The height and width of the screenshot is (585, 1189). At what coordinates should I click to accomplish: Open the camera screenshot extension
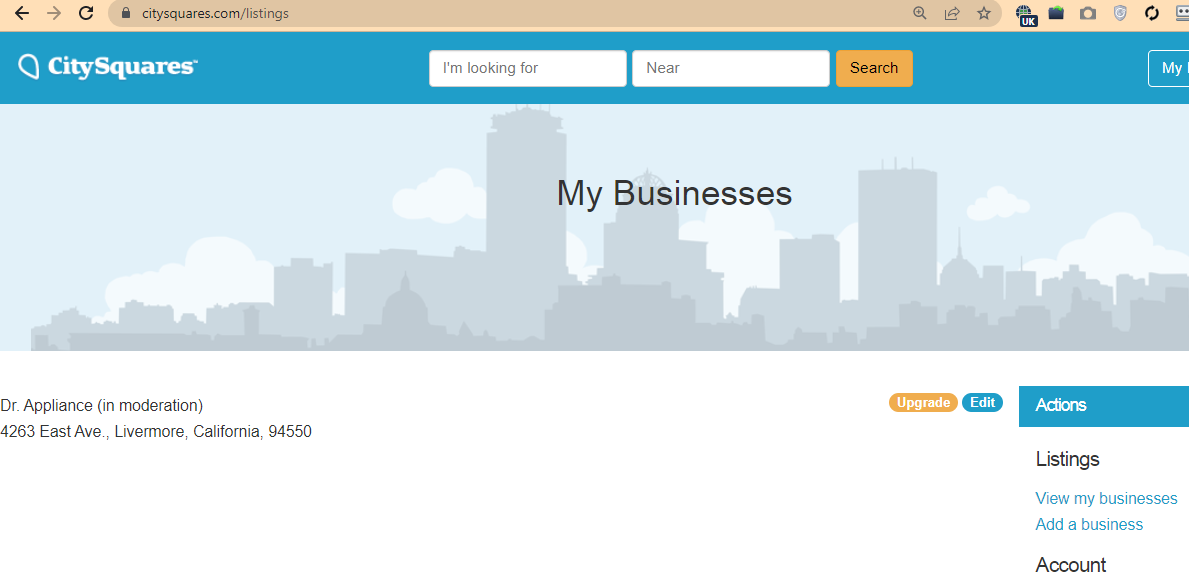1088,13
